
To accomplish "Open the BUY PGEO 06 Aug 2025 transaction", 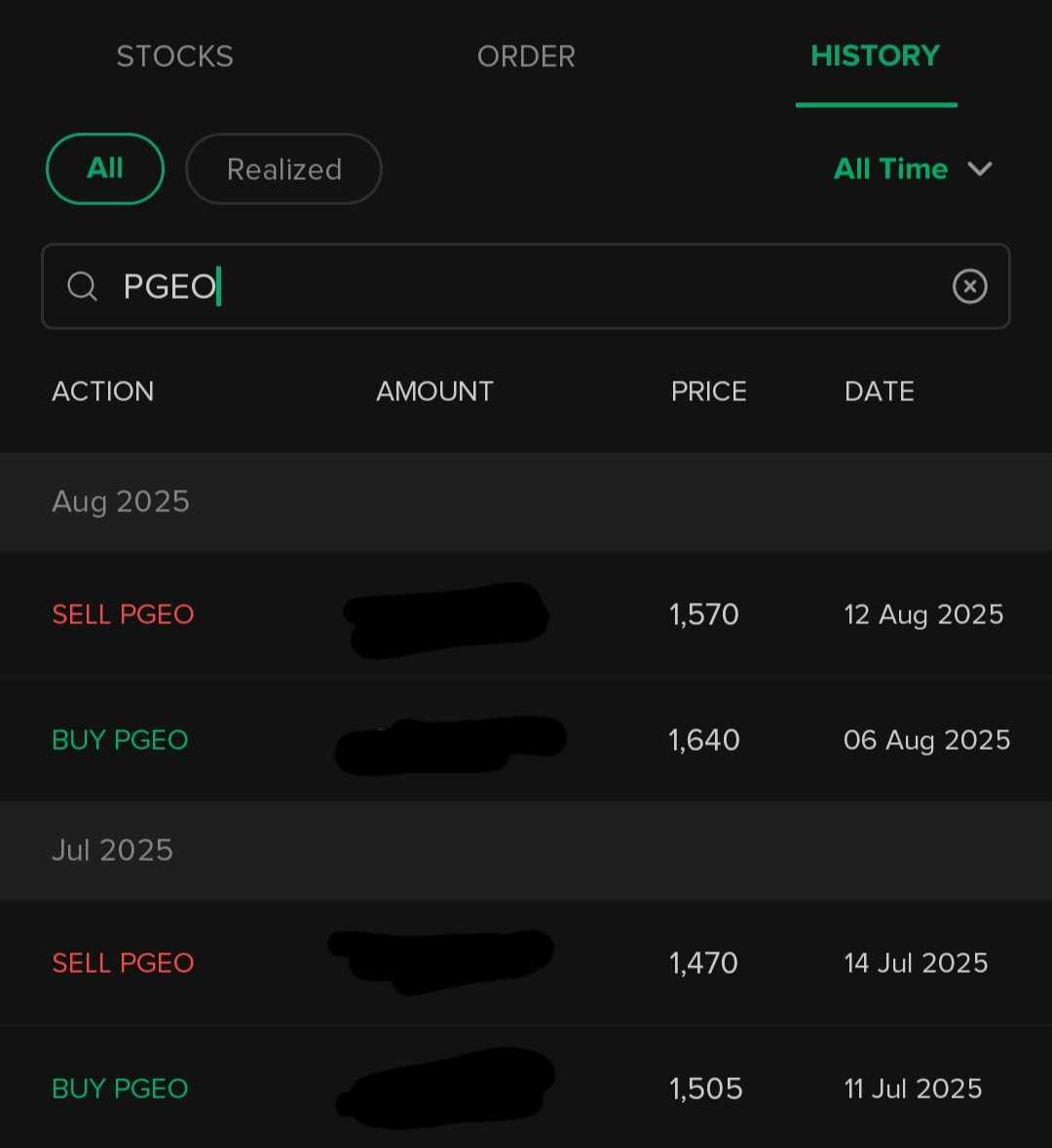I will pyautogui.click(x=526, y=739).
